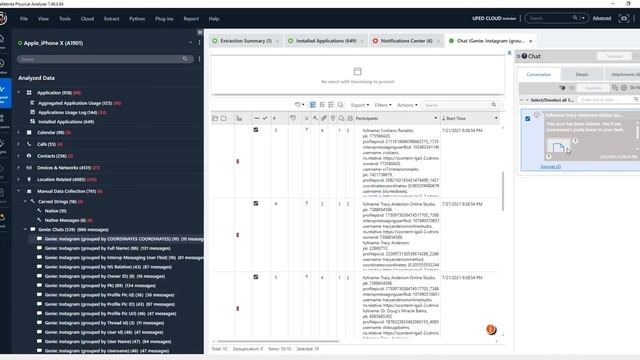Click the screenshot capture icon in top bar

(623, 18)
